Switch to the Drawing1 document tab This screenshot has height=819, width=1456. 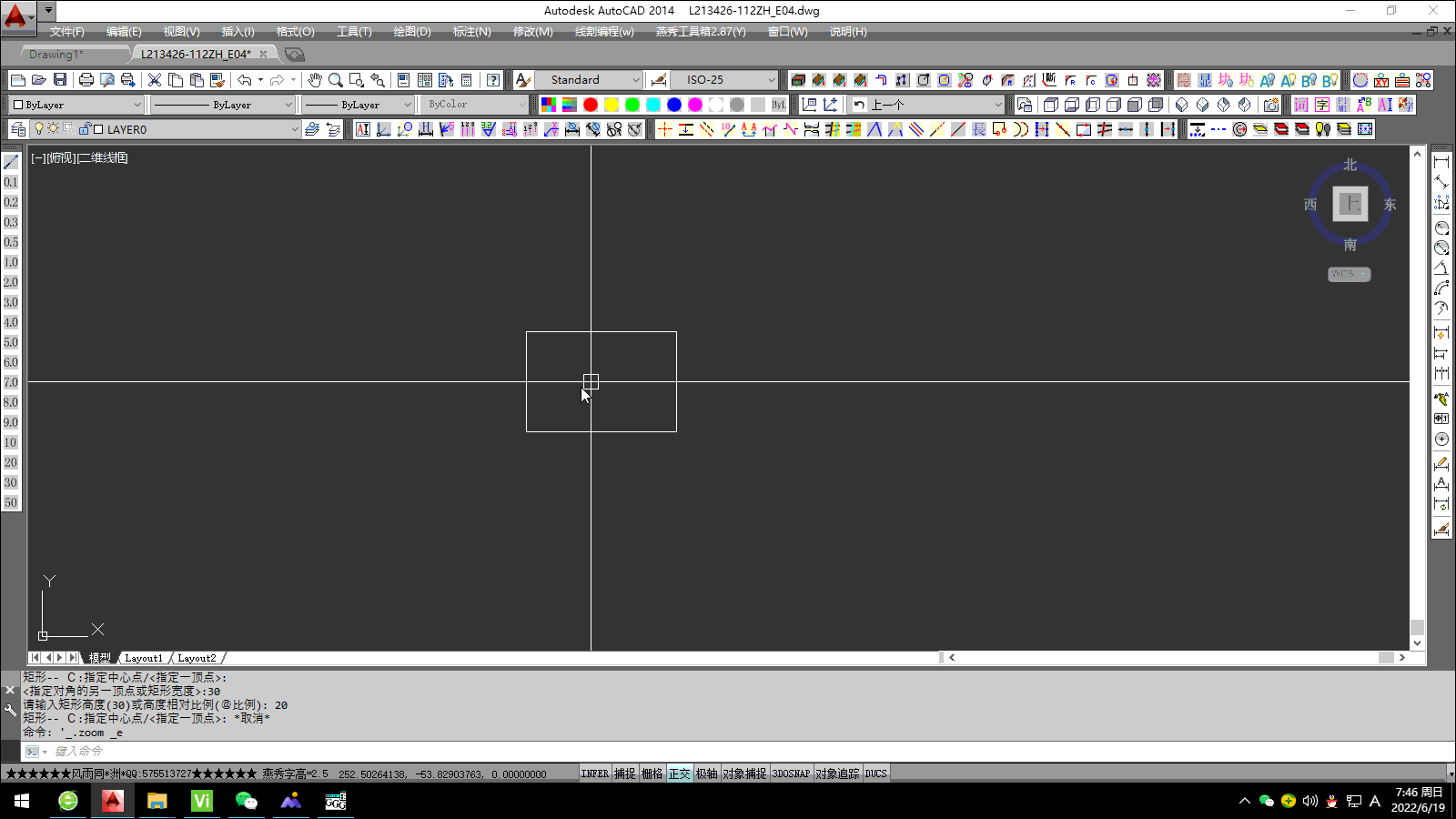coord(56,55)
